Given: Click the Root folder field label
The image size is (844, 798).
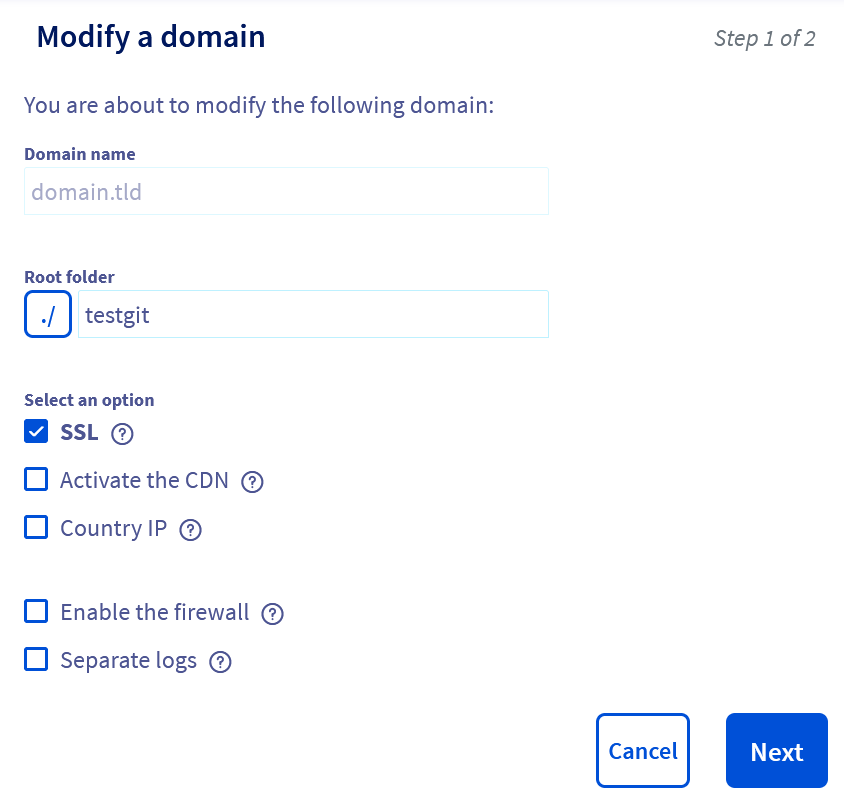Looking at the screenshot, I should pos(69,277).
